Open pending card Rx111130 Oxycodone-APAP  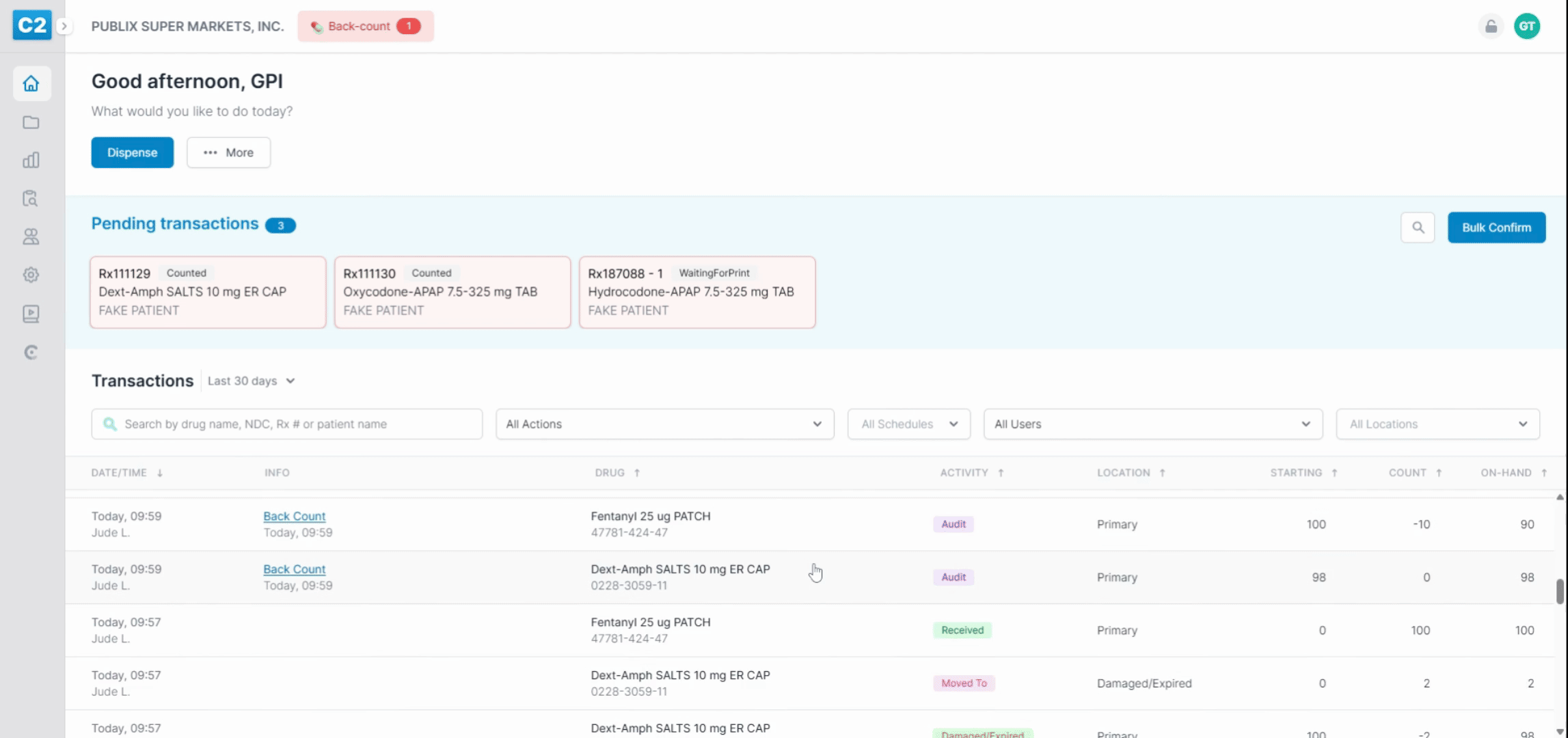click(x=452, y=292)
